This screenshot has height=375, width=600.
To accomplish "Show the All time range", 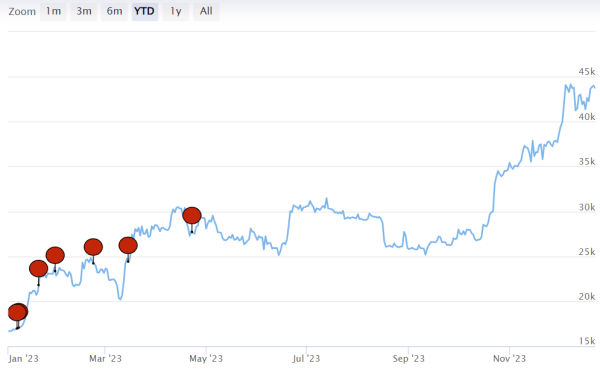I will pyautogui.click(x=206, y=11).
